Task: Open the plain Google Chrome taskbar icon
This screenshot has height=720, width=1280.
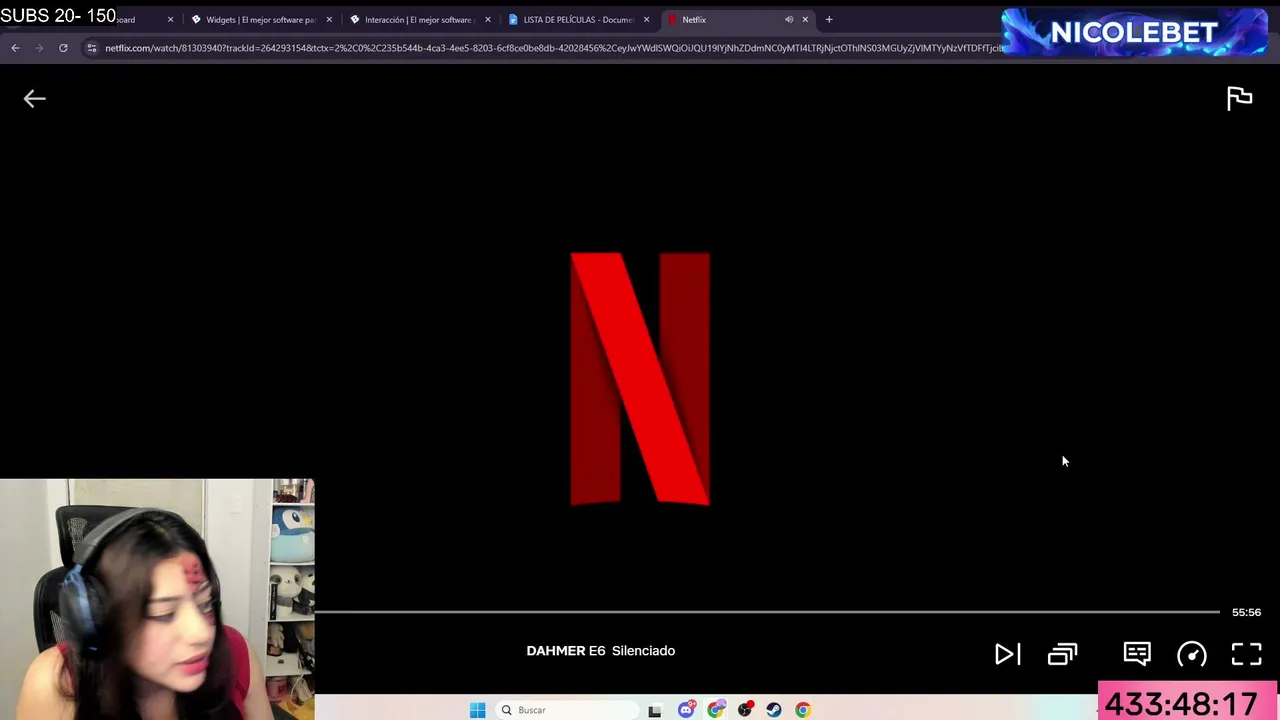Action: pos(803,710)
